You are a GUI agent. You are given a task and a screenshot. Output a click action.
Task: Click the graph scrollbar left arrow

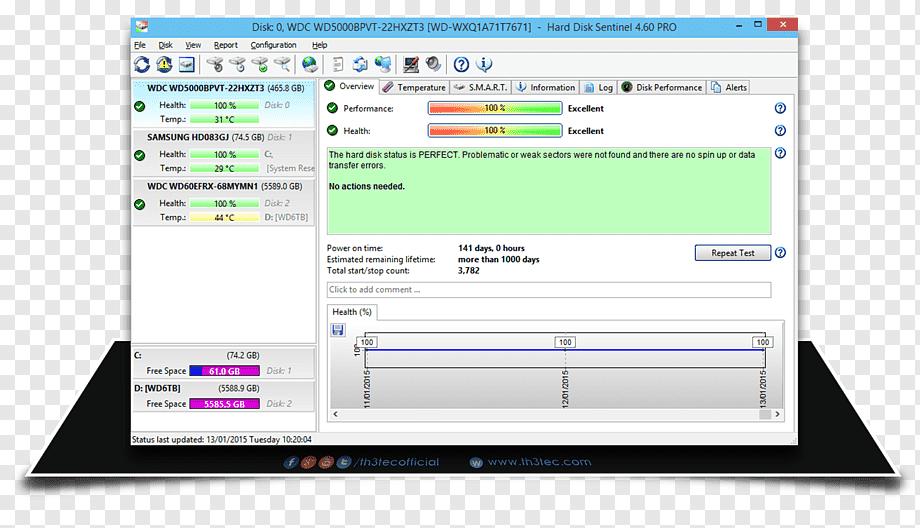(x=336, y=414)
